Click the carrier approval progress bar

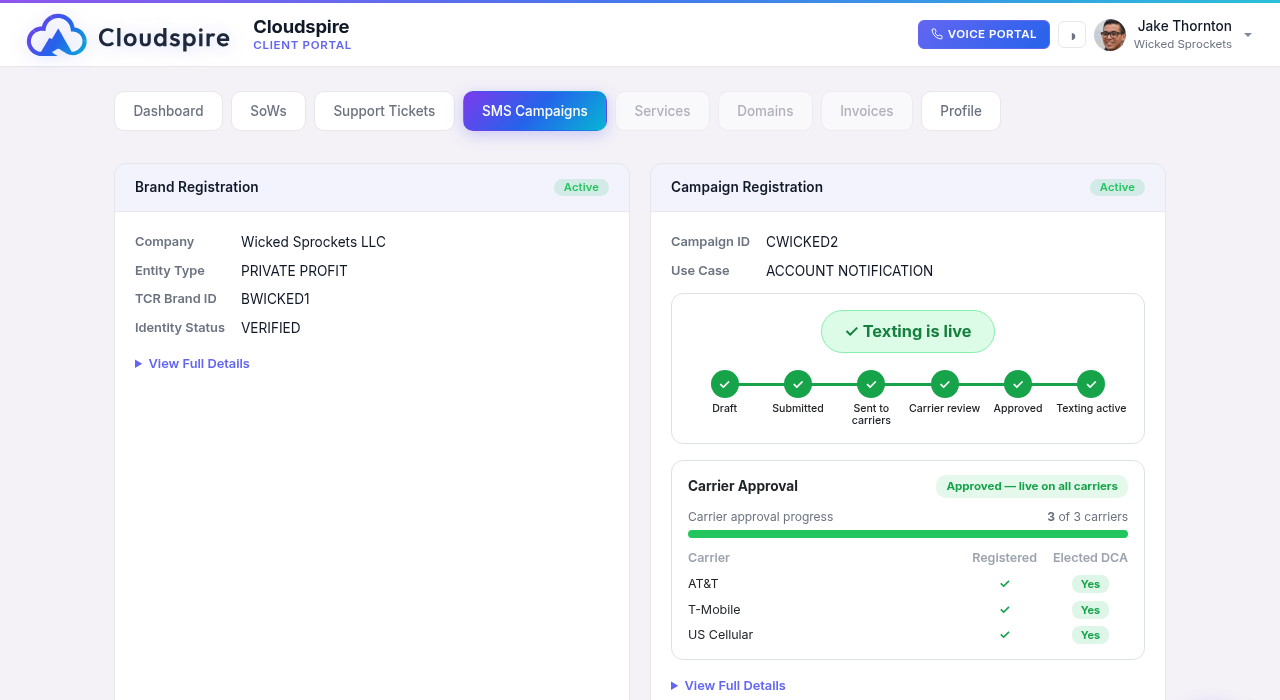(908, 534)
